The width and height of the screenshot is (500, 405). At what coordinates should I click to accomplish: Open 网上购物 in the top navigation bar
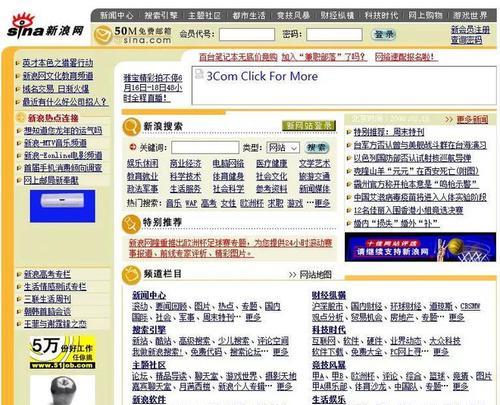[x=425, y=15]
